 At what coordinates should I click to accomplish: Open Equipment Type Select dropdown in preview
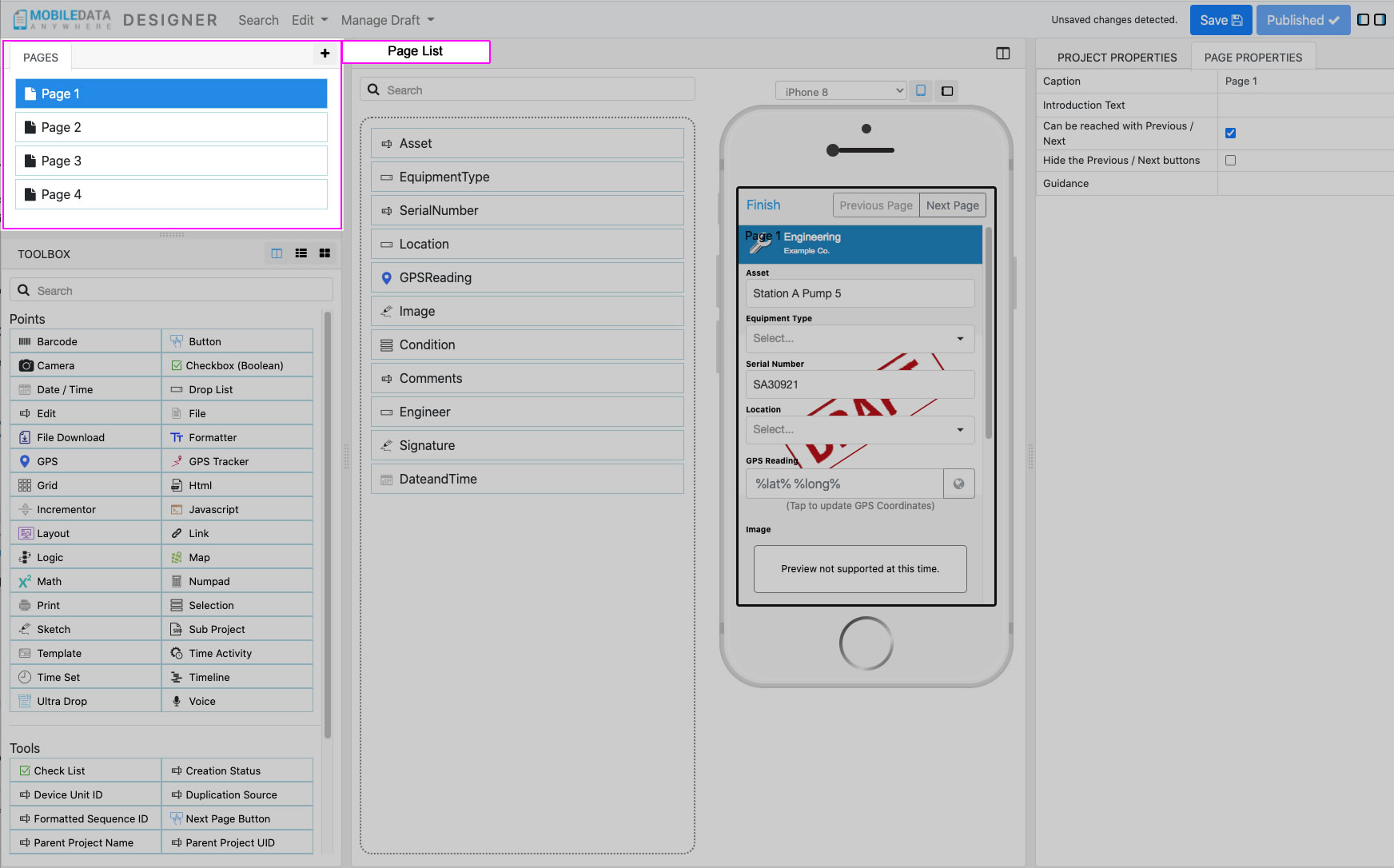coord(859,339)
